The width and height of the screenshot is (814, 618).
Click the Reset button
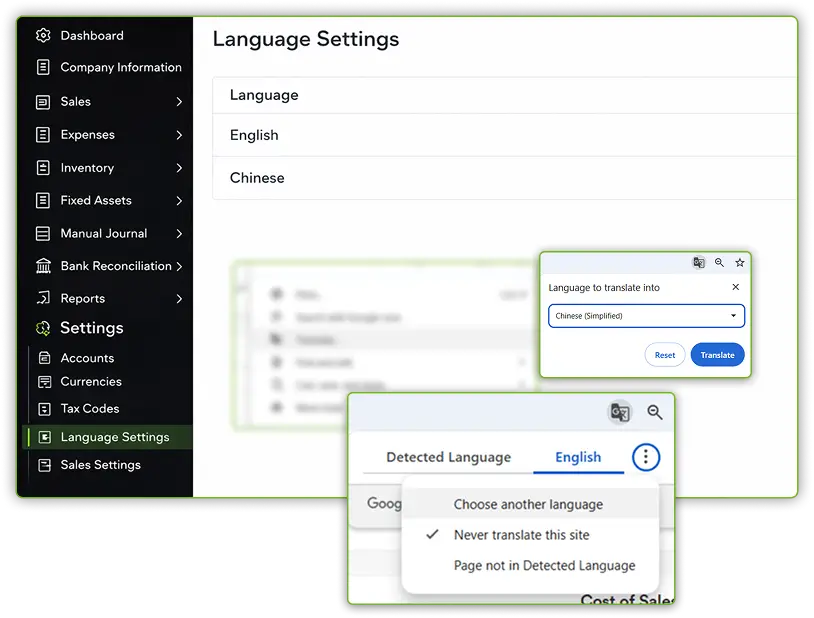click(x=665, y=355)
